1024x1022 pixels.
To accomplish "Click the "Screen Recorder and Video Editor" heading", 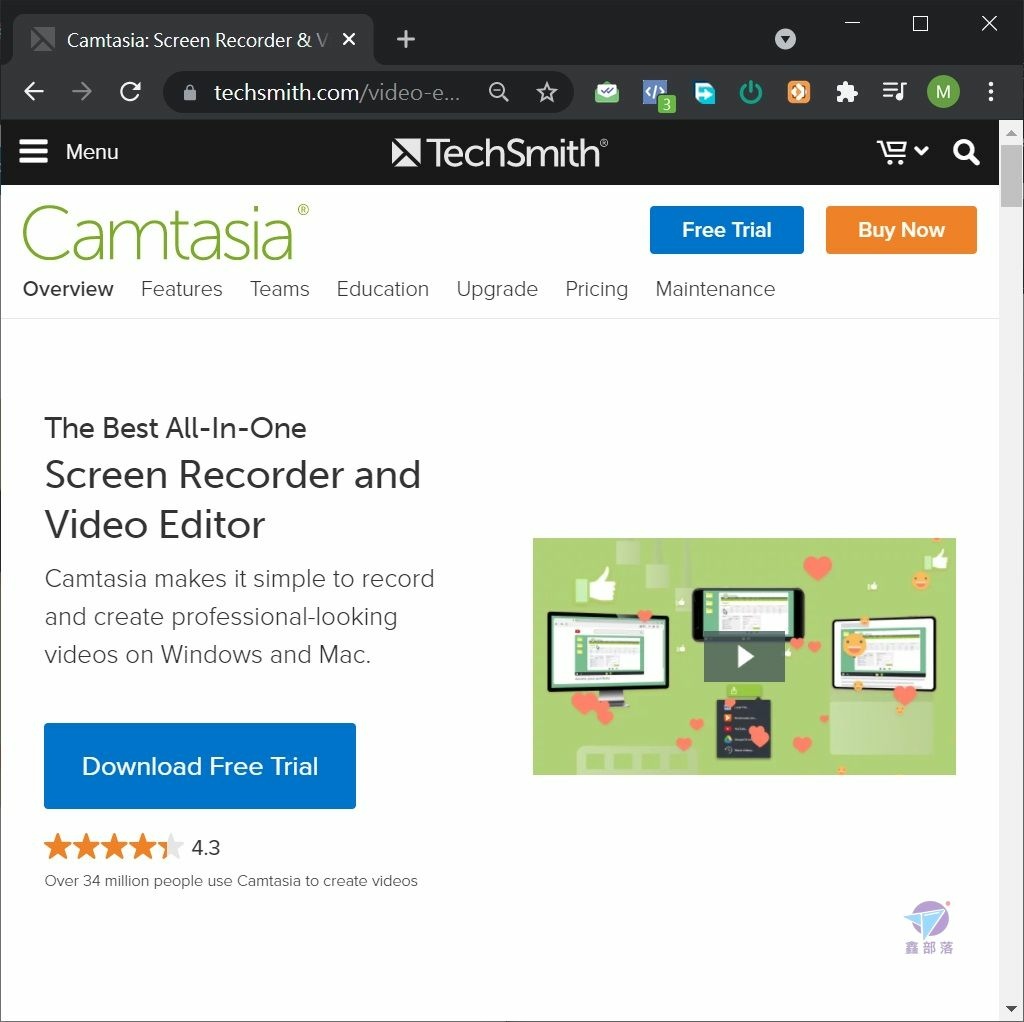I will (x=232, y=500).
